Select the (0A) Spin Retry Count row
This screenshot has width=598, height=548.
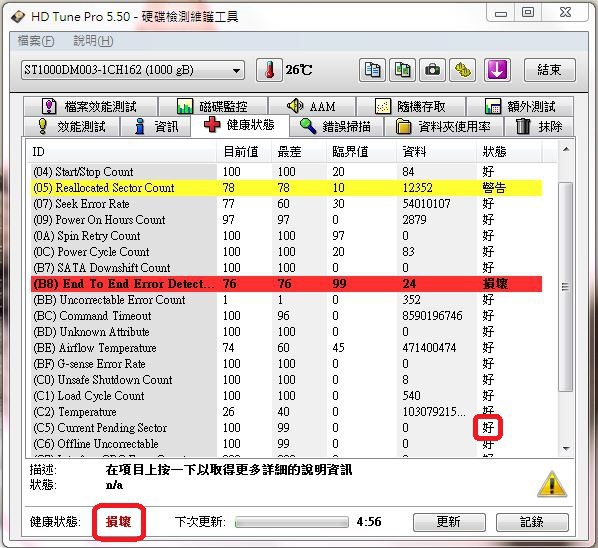pyautogui.click(x=286, y=236)
